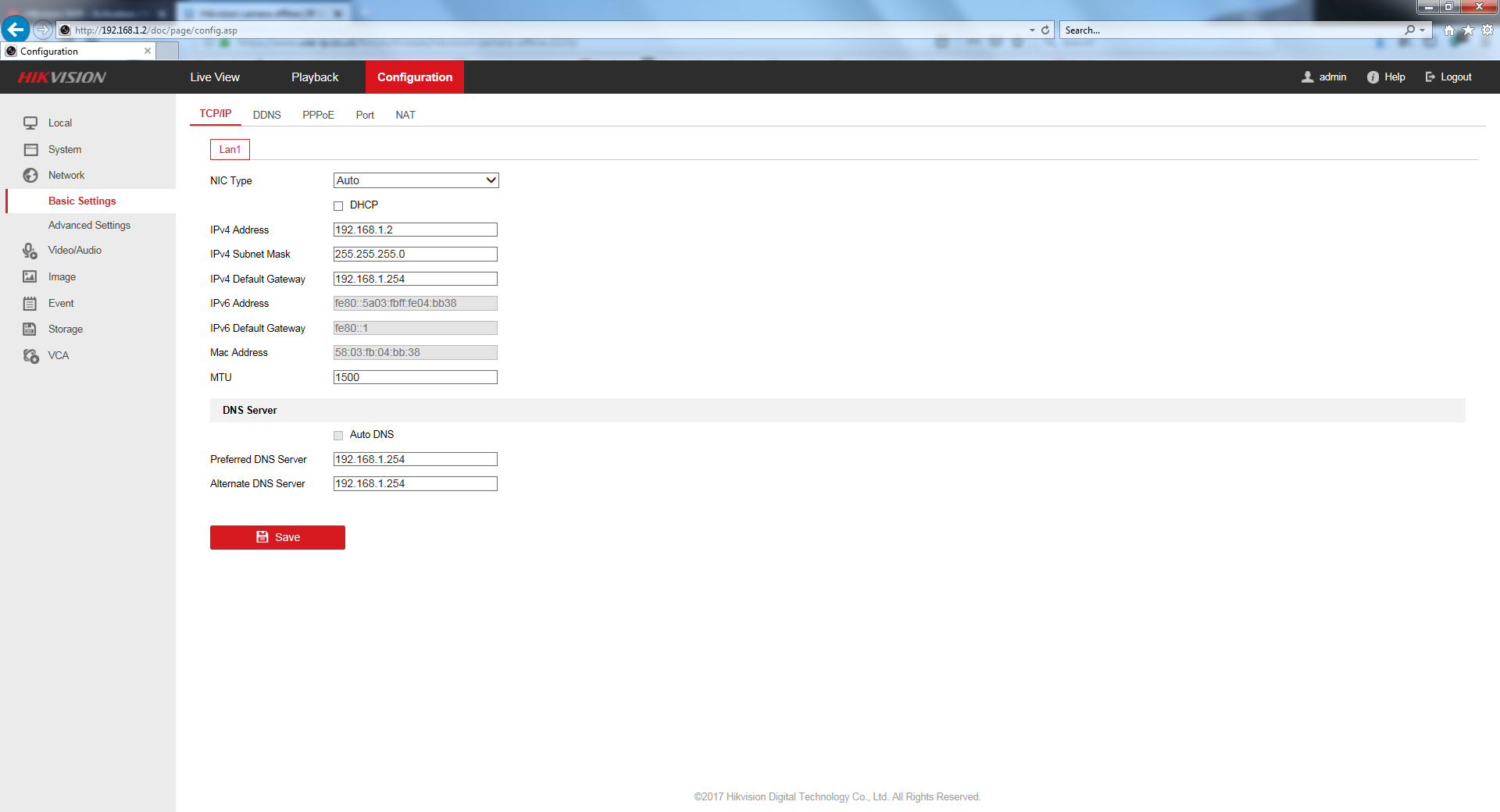Enable the DHCP checkbox
Screen dimensions: 1500x812
pos(338,206)
